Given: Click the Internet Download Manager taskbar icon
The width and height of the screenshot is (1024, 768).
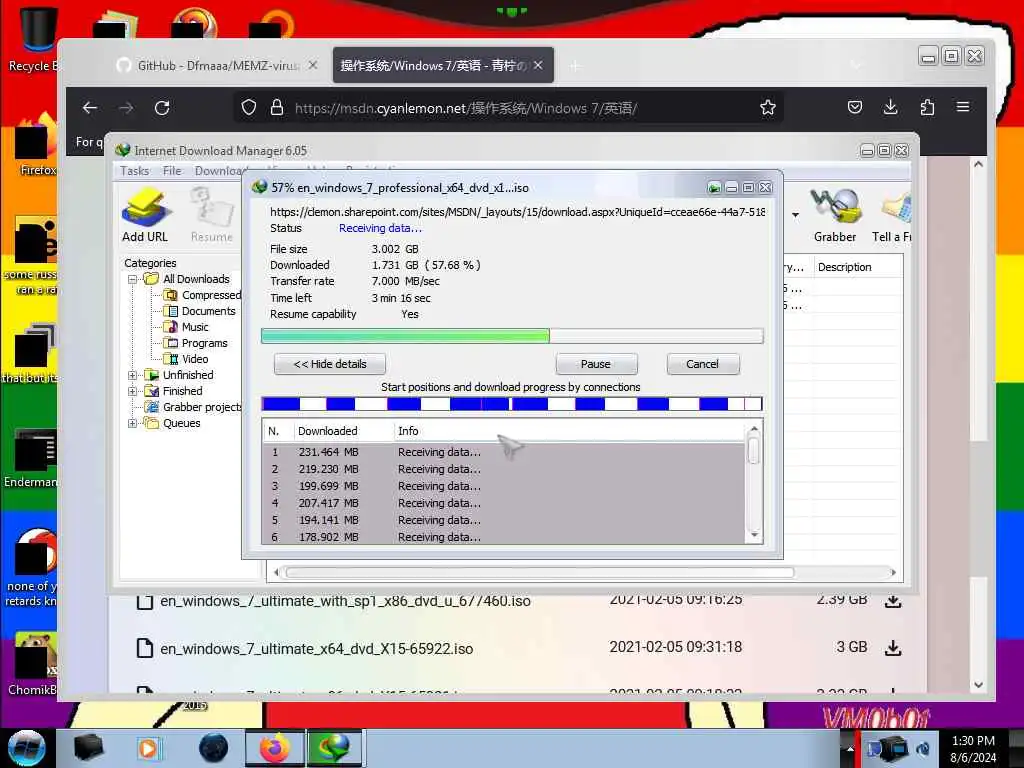Looking at the screenshot, I should click(x=333, y=748).
